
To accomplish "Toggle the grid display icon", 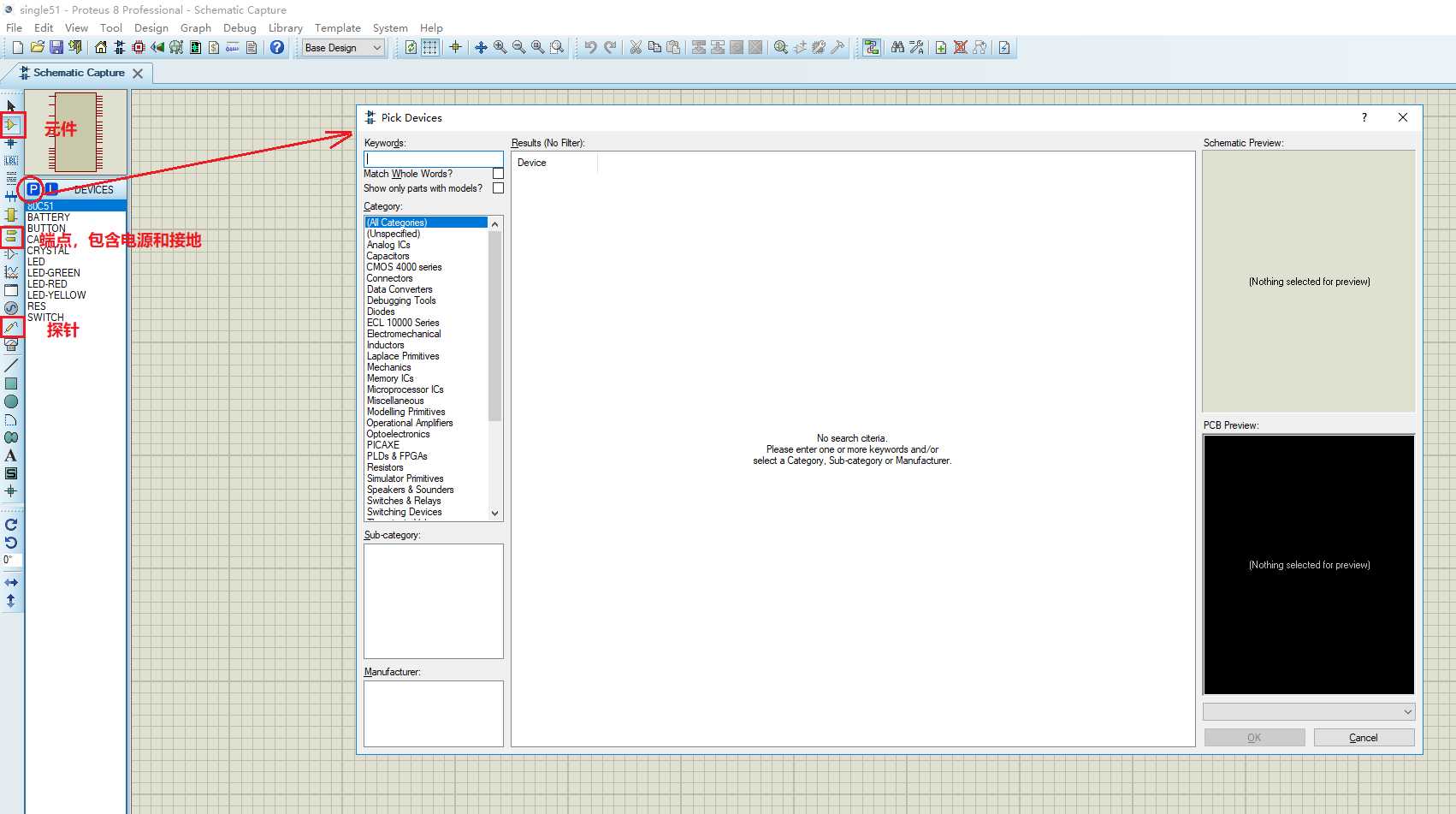I will pos(430,48).
